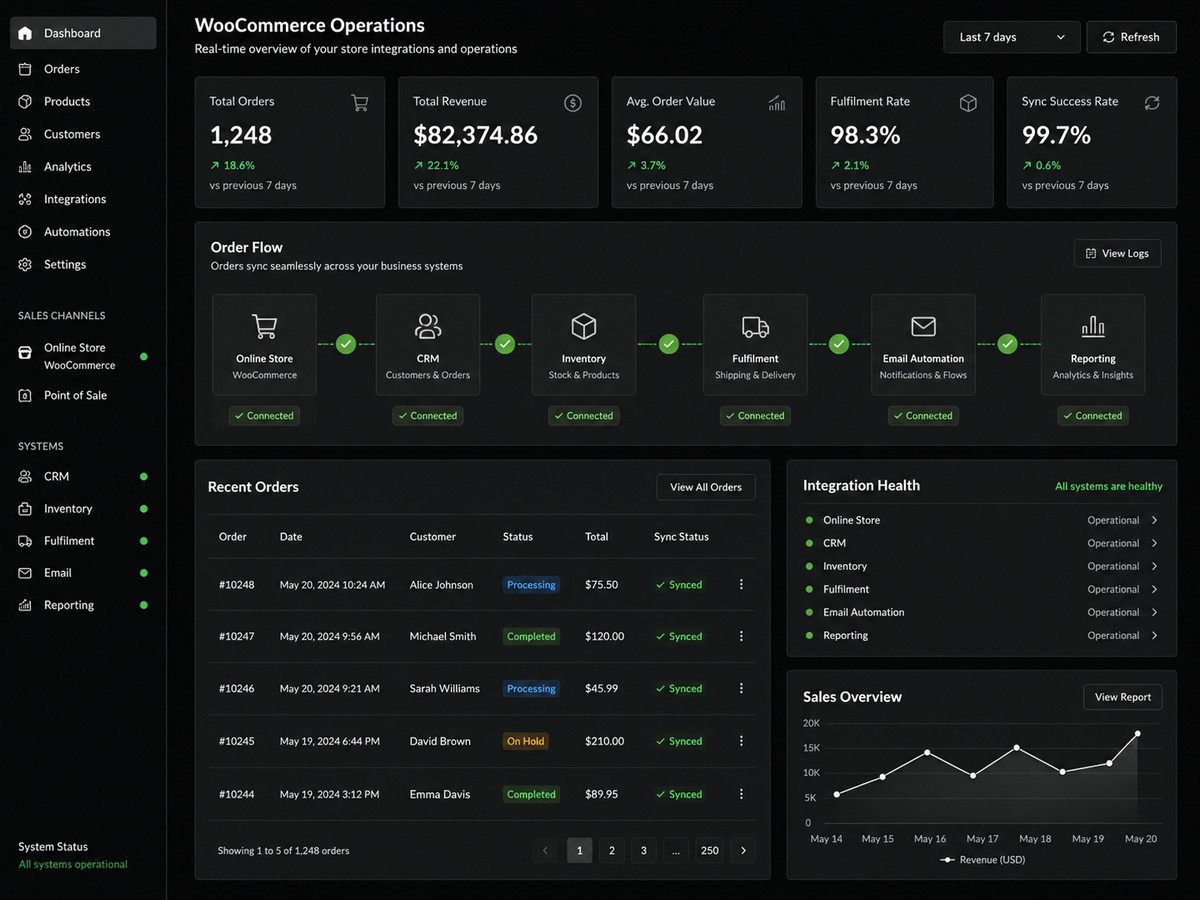
Task: Click the Fulfilment truck icon under Systems
Action: pyautogui.click(x=25, y=541)
